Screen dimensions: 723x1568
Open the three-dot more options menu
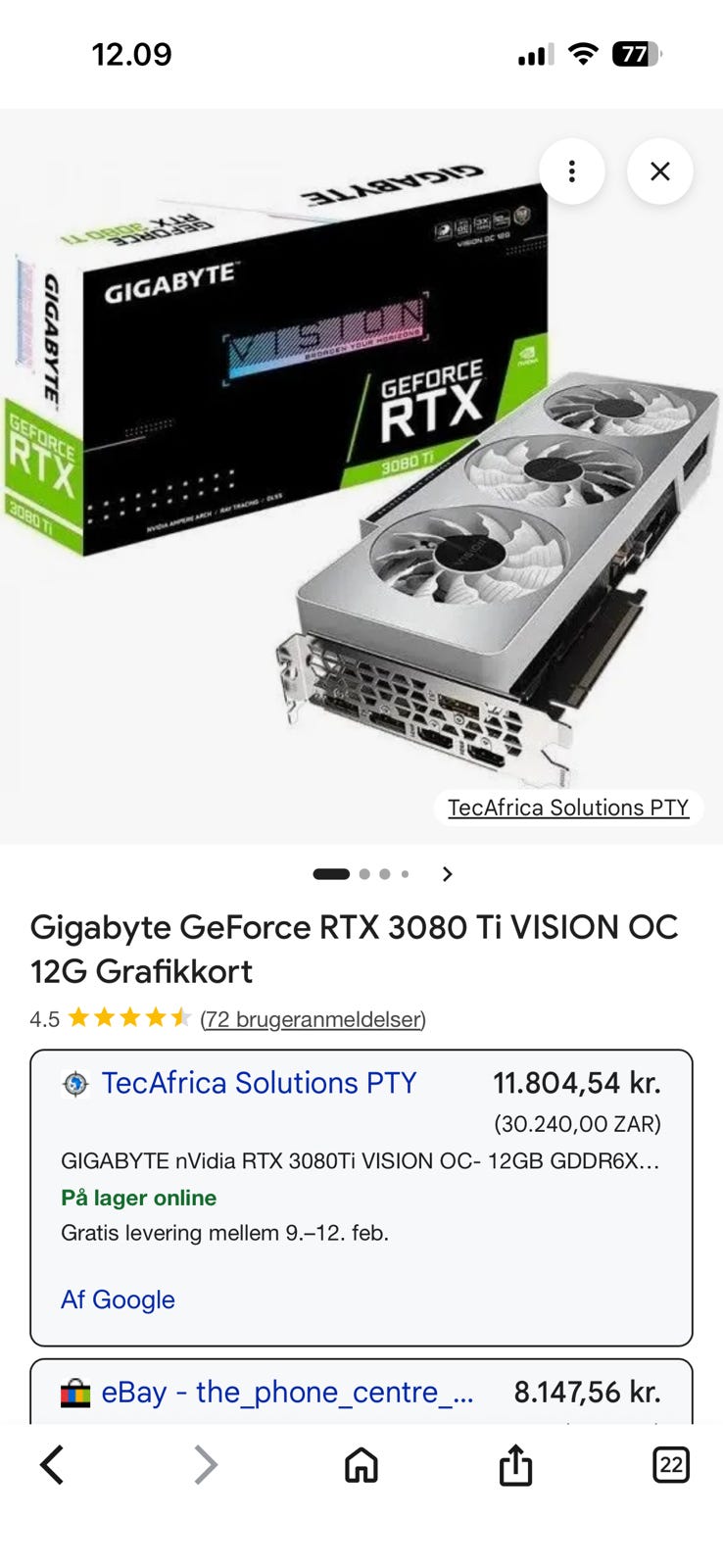(571, 171)
